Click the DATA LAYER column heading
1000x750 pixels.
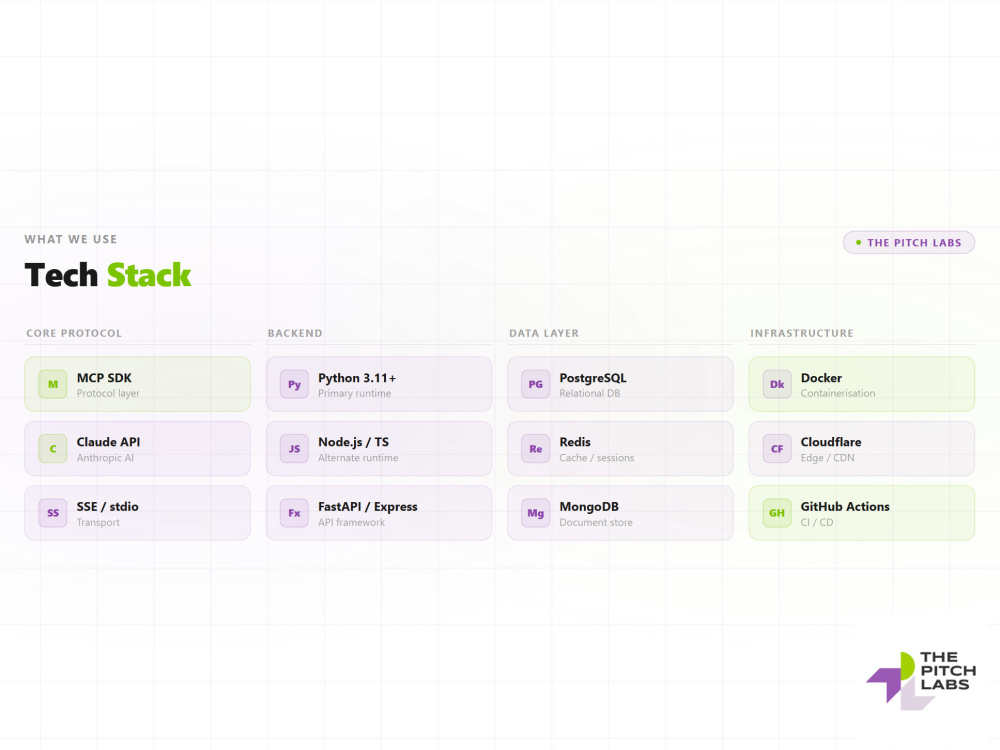coord(544,333)
